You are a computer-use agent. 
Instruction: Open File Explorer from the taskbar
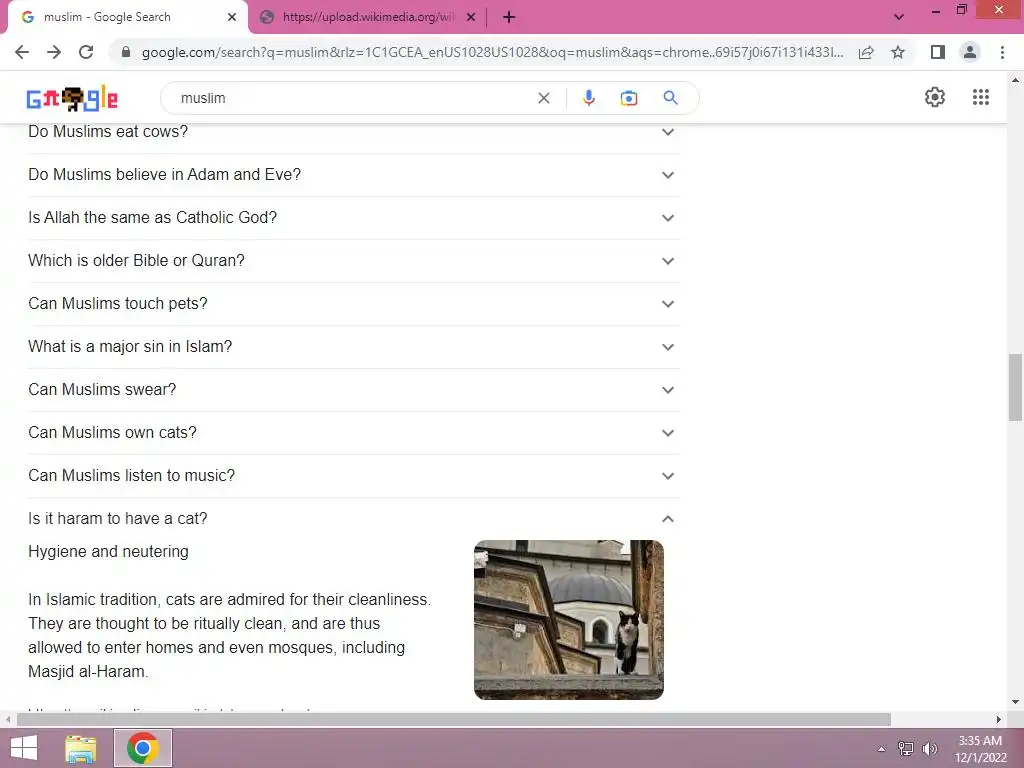[81, 748]
